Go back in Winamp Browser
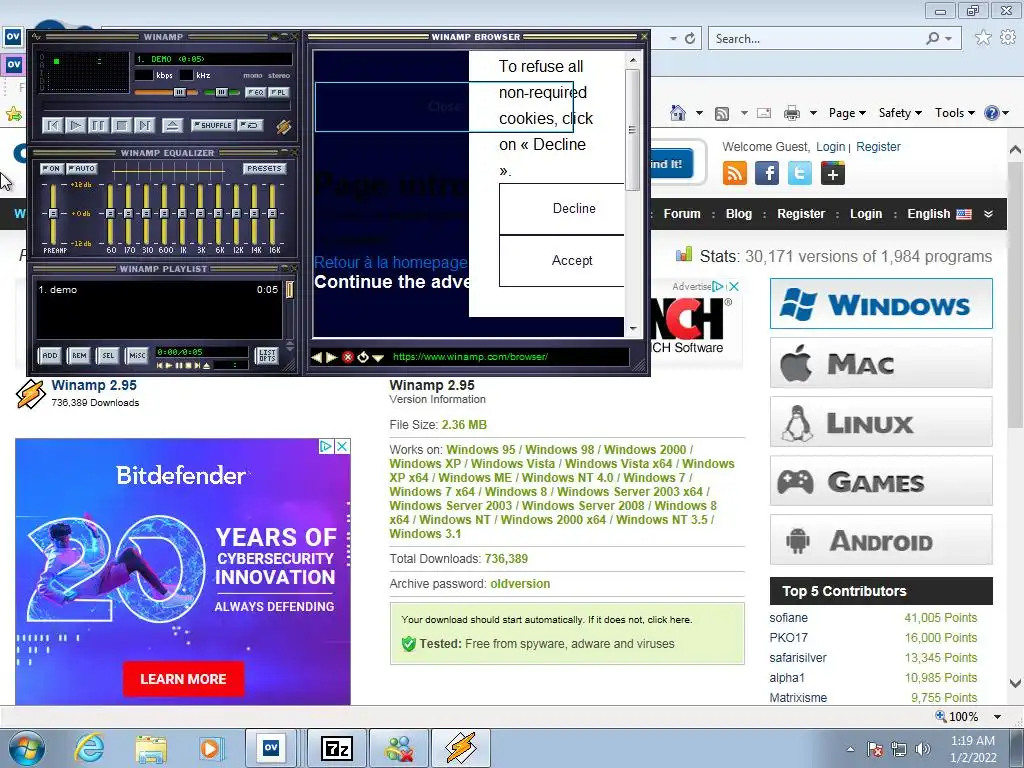This screenshot has width=1024, height=768. 317,357
